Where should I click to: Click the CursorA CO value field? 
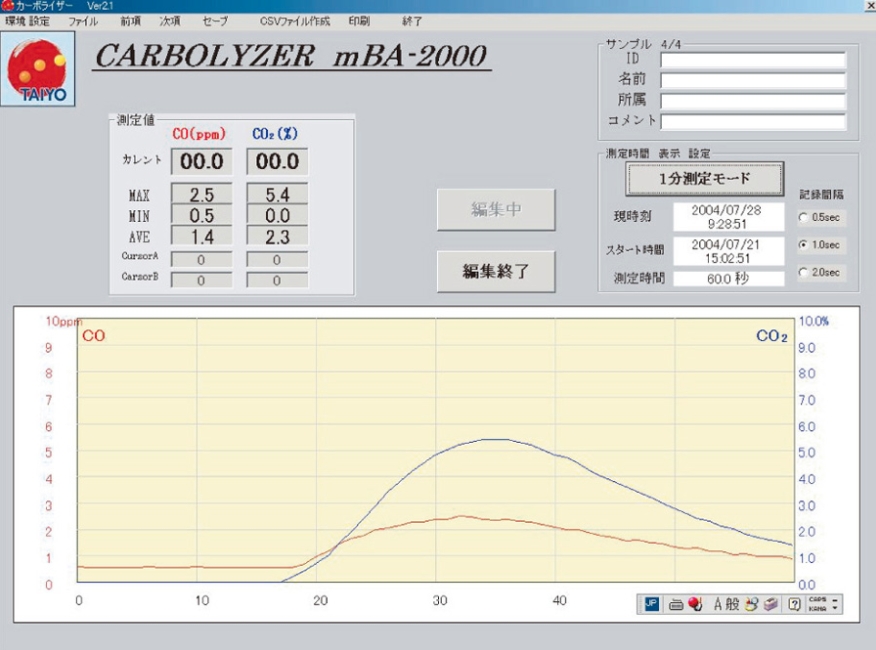point(201,259)
